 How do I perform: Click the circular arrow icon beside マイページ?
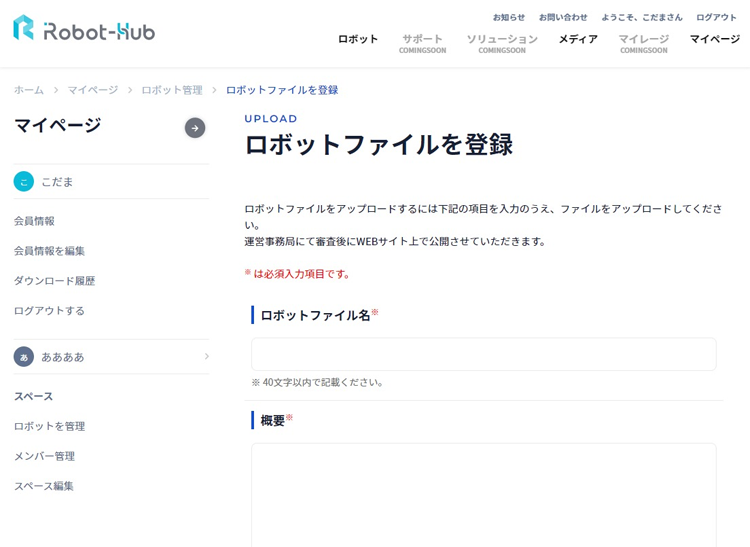pos(195,128)
